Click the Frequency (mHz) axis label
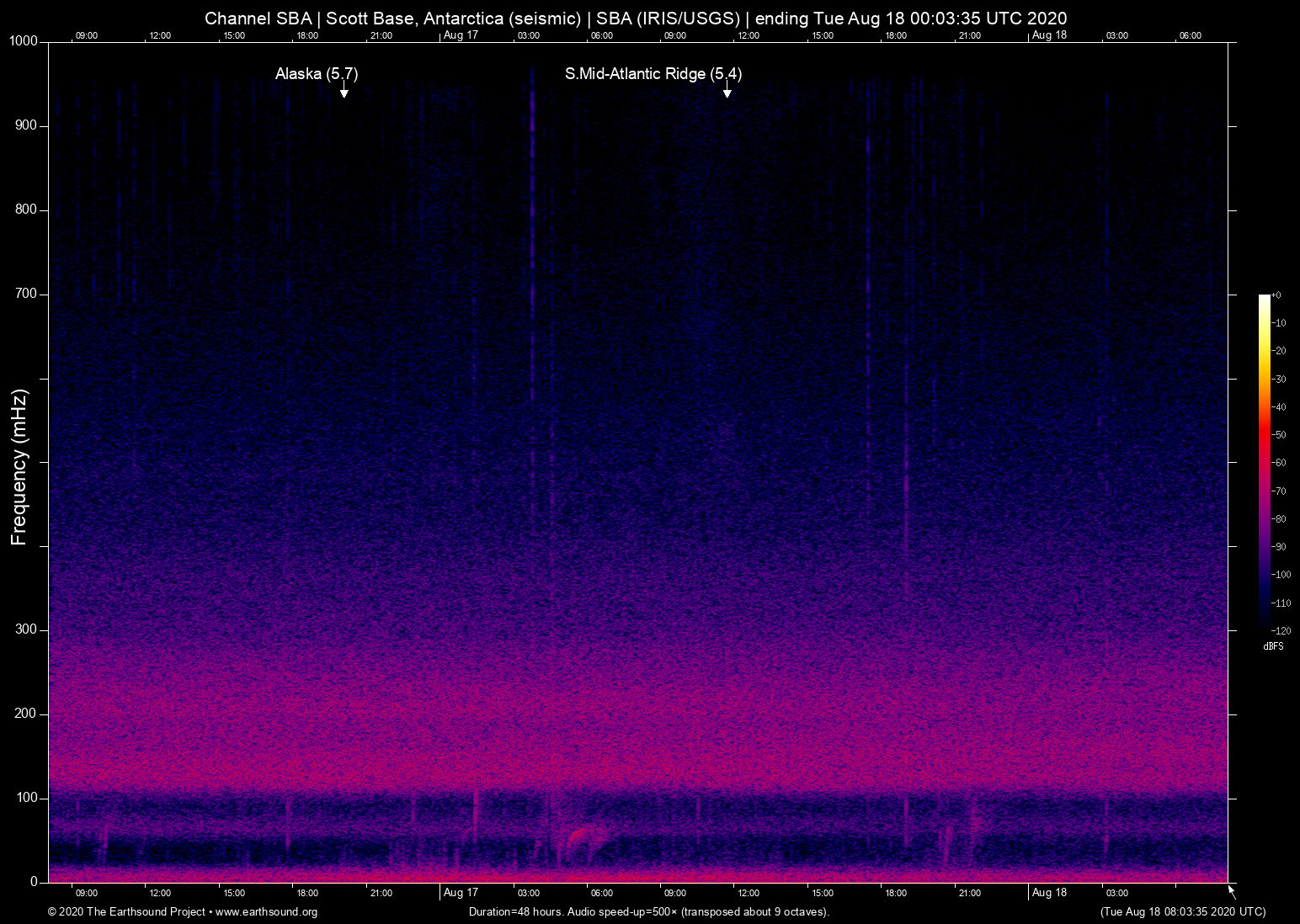Screen dimensions: 1300x924 click(19, 467)
